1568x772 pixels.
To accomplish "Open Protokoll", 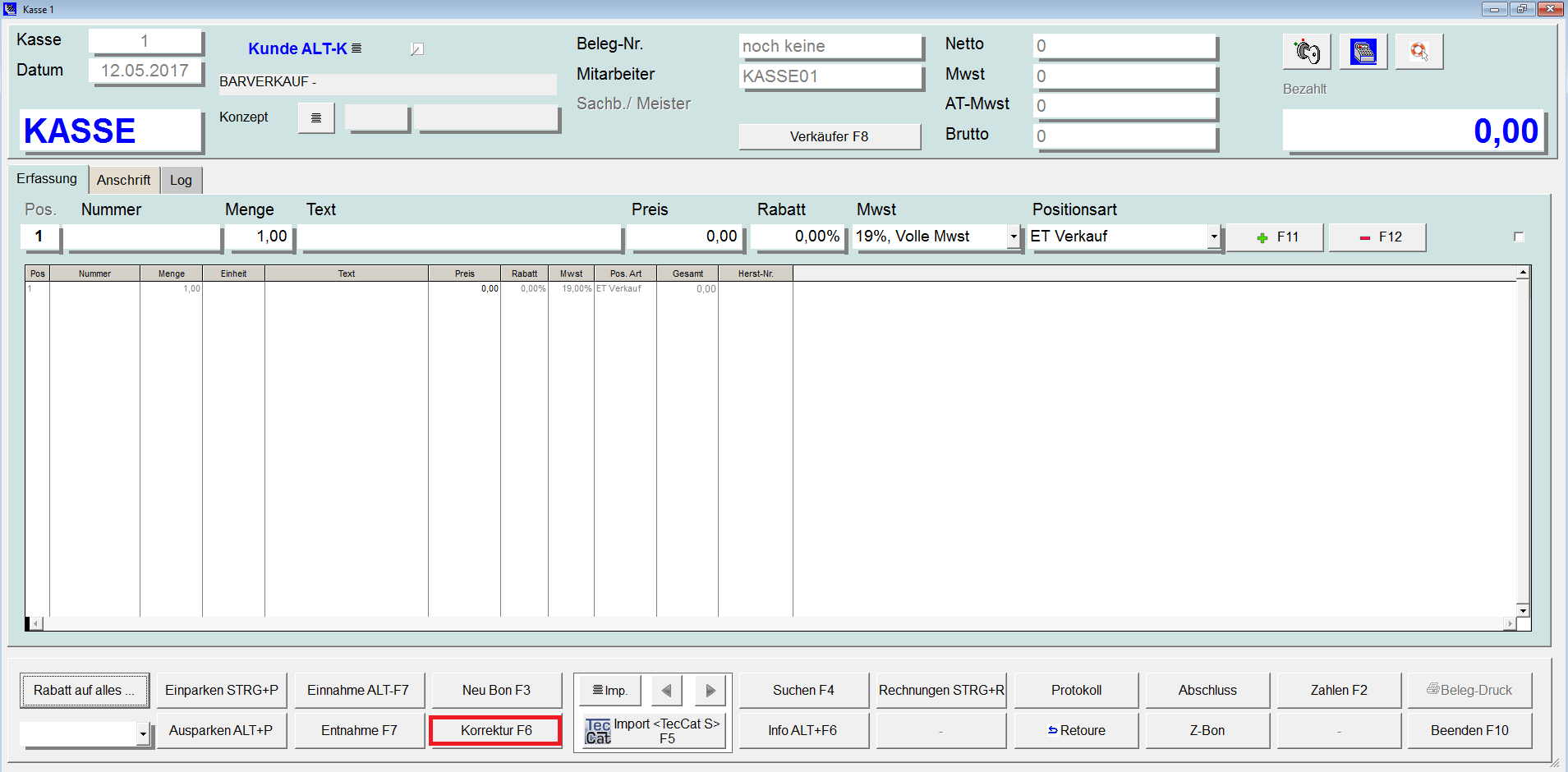I will (x=1076, y=691).
